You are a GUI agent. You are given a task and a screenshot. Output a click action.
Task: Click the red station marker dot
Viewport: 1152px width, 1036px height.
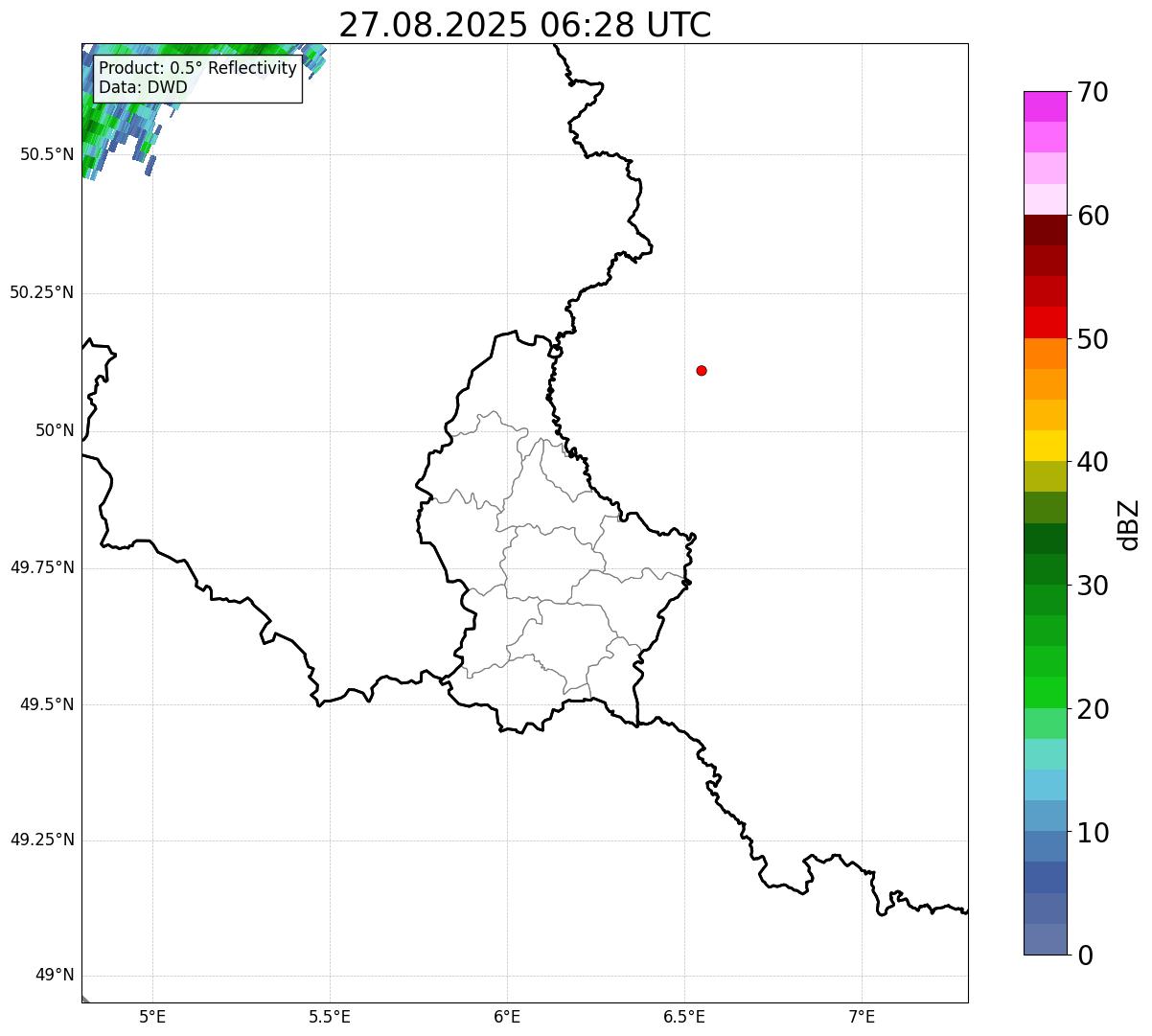pos(702,370)
